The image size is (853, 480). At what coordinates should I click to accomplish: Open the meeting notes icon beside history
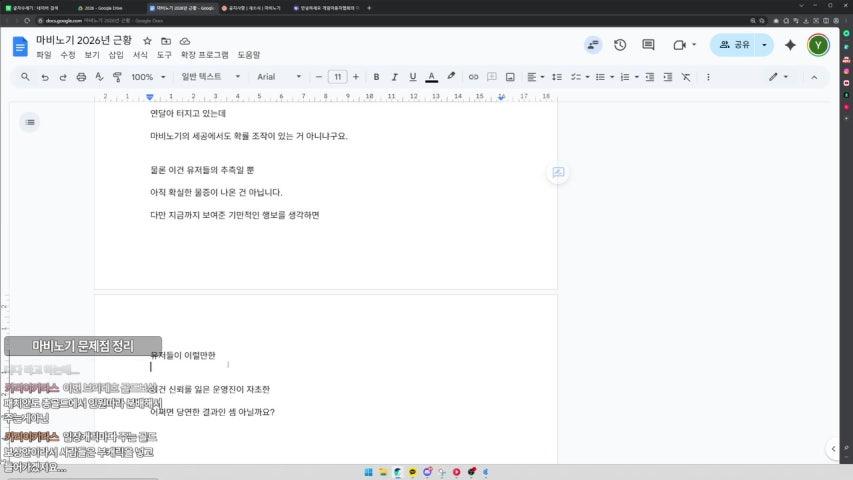[593, 45]
